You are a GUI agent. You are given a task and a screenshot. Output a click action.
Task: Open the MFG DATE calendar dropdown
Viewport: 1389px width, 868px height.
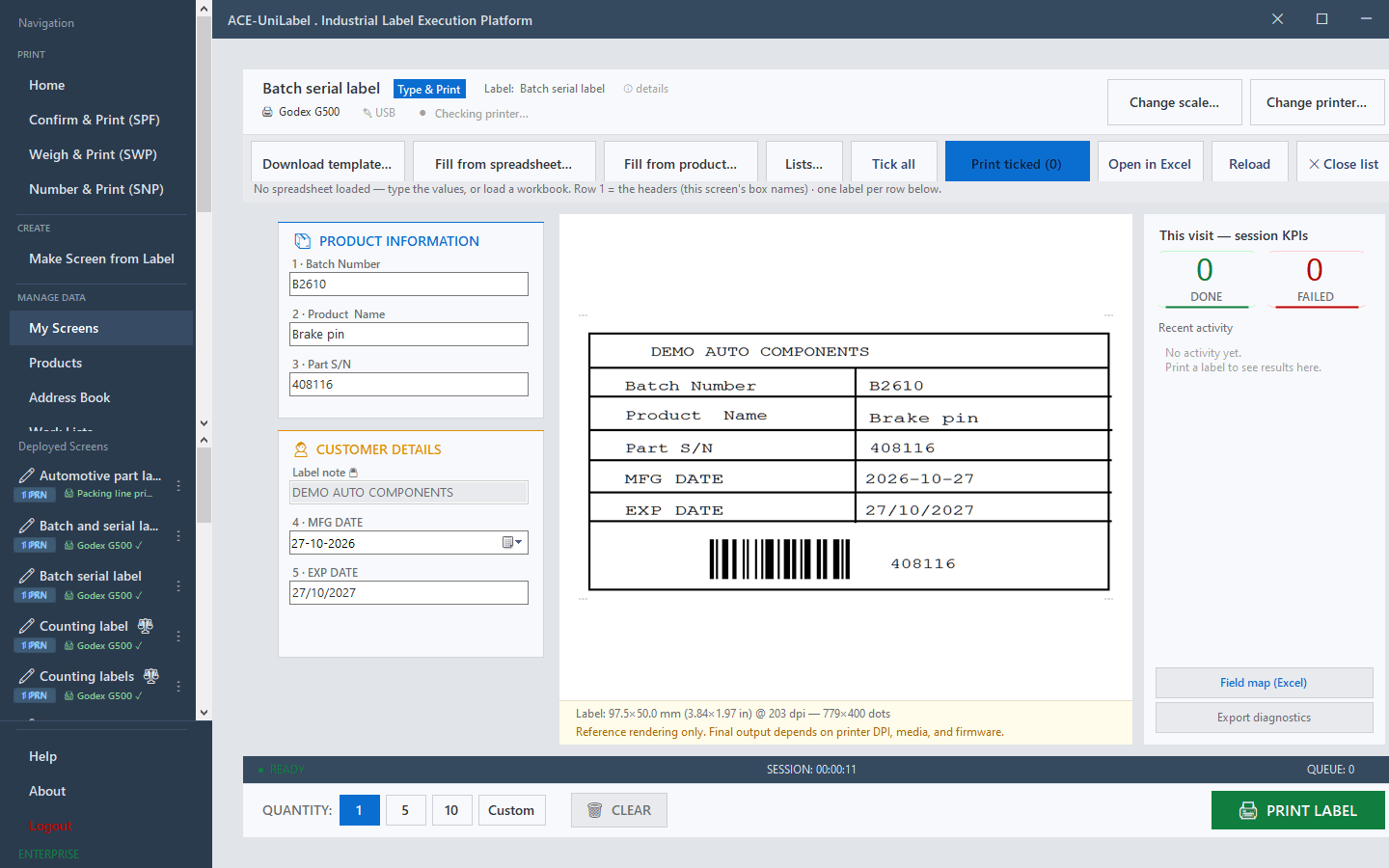(512, 542)
